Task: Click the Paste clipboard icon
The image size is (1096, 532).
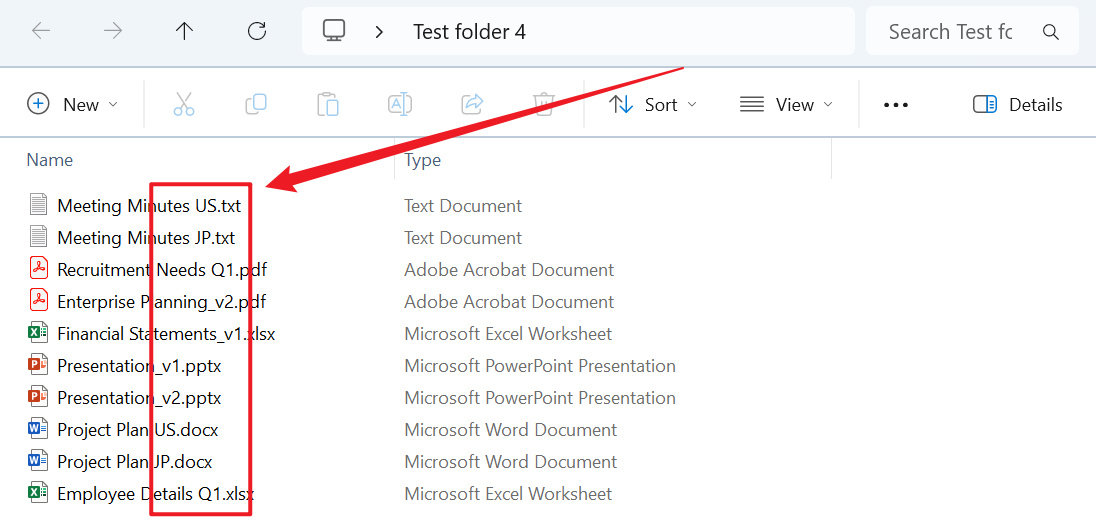Action: [x=328, y=104]
